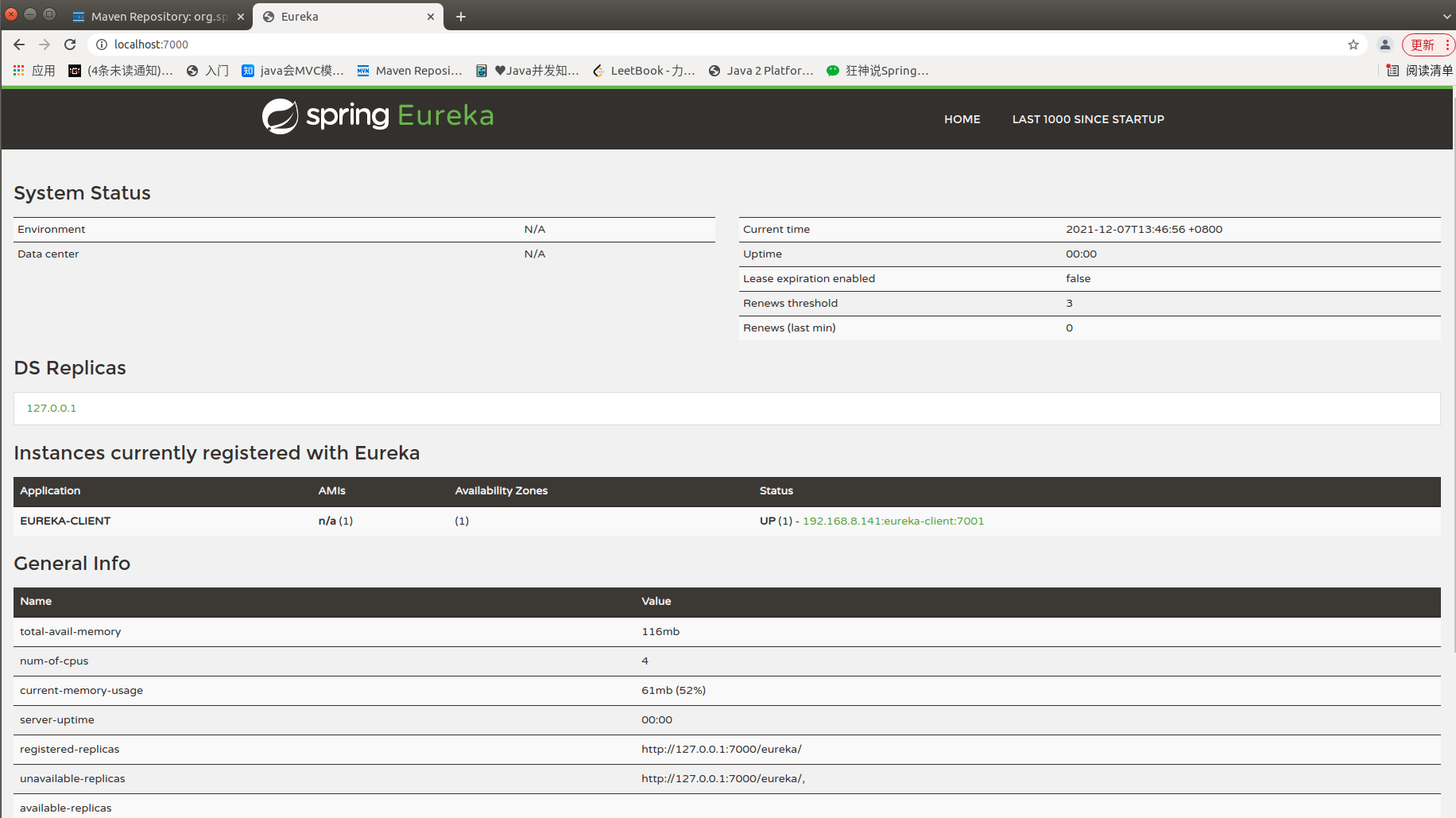Click the Current time value 2021-12-07T13:46:56
Screen dimensions: 1456x818
pos(1144,229)
